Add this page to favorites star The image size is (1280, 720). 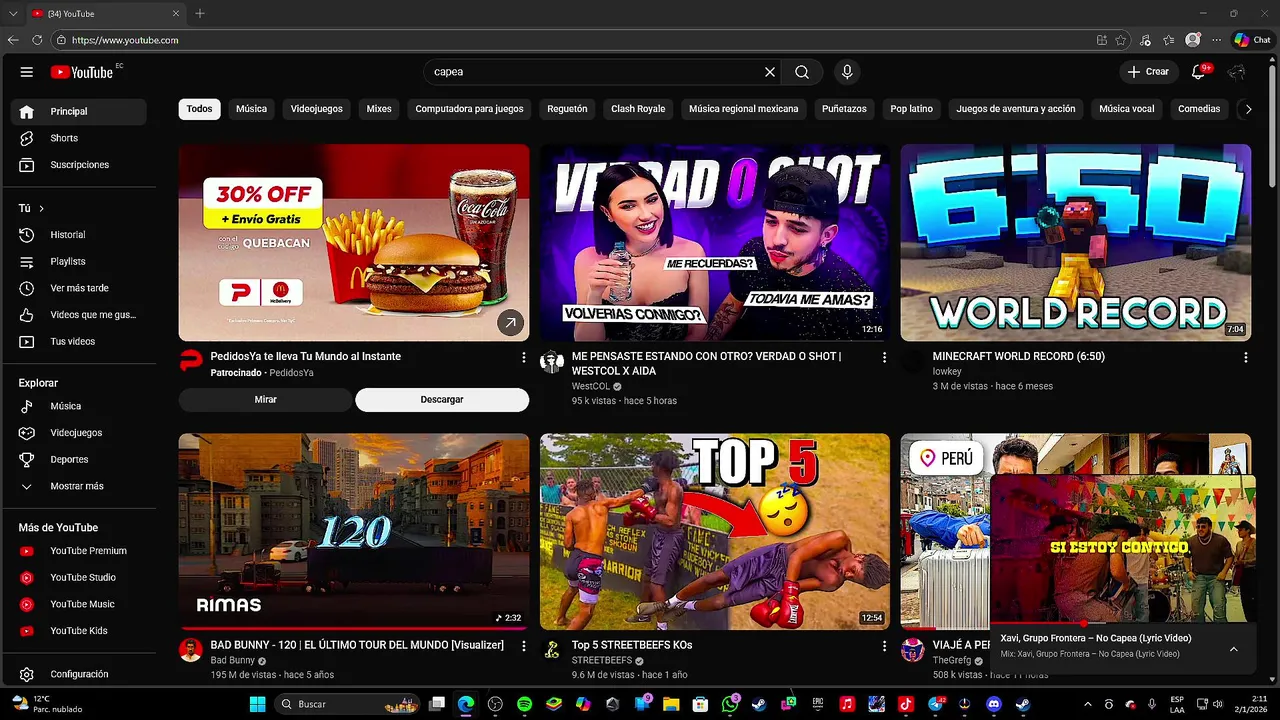point(1121,40)
